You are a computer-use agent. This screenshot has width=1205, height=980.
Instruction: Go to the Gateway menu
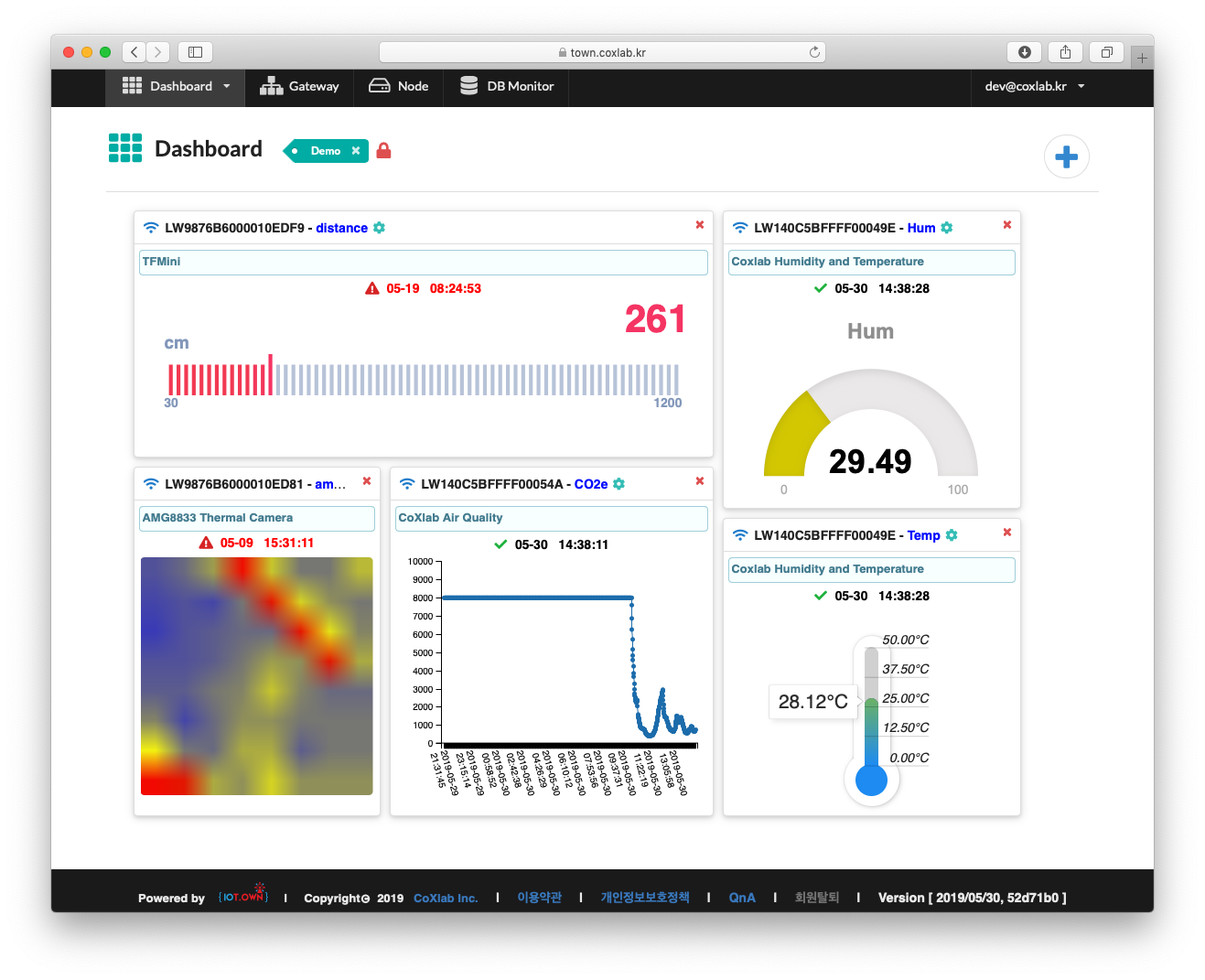tap(300, 87)
